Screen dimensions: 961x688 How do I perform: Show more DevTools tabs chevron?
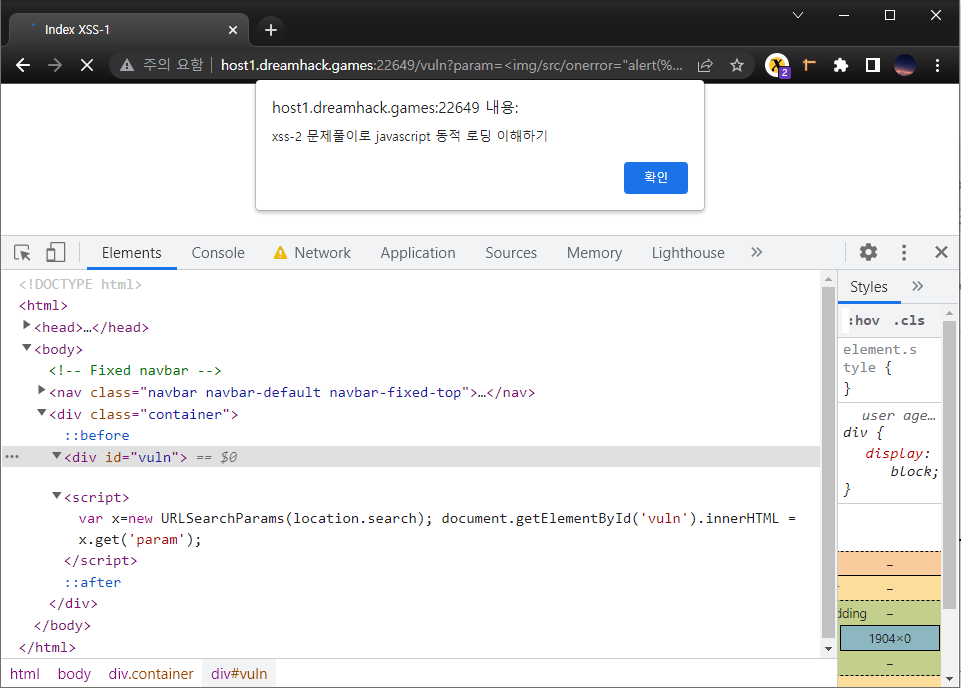tap(757, 252)
